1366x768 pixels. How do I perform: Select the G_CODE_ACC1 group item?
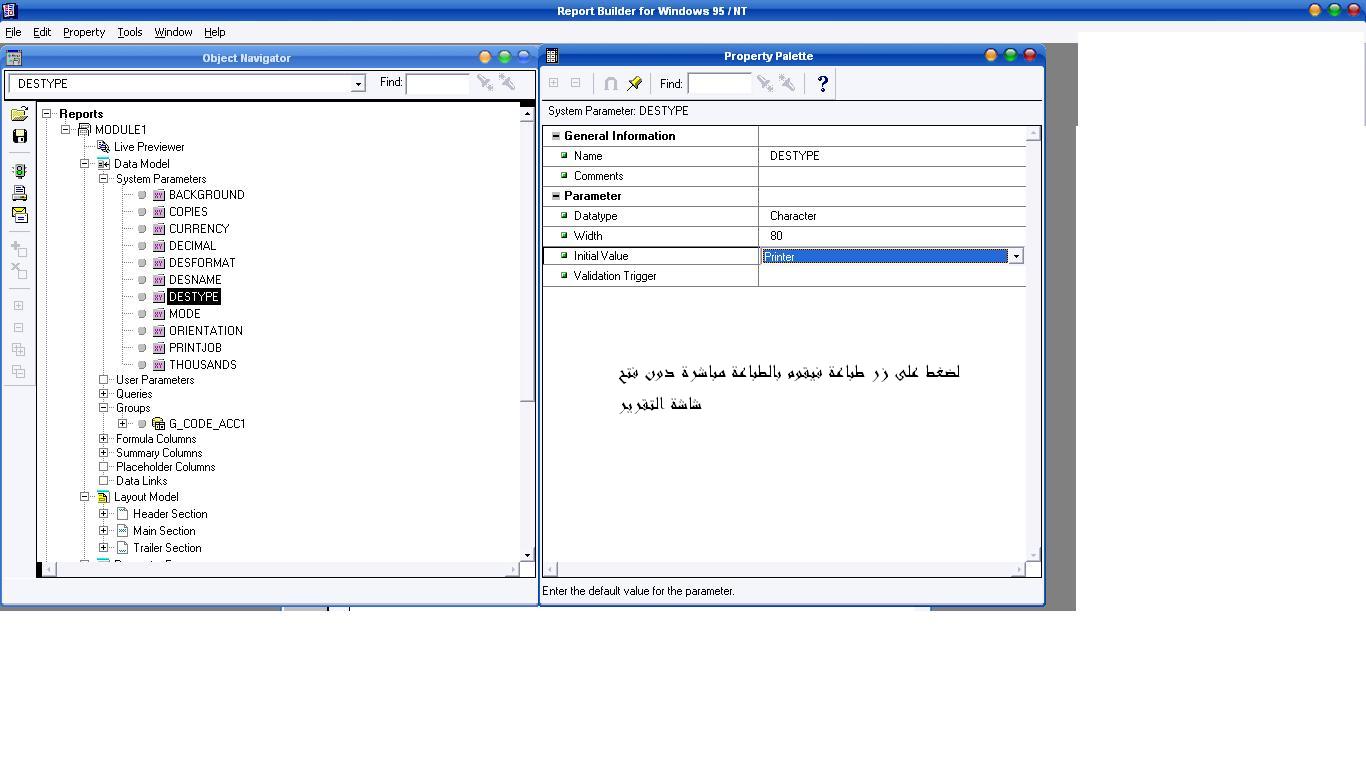click(x=206, y=424)
